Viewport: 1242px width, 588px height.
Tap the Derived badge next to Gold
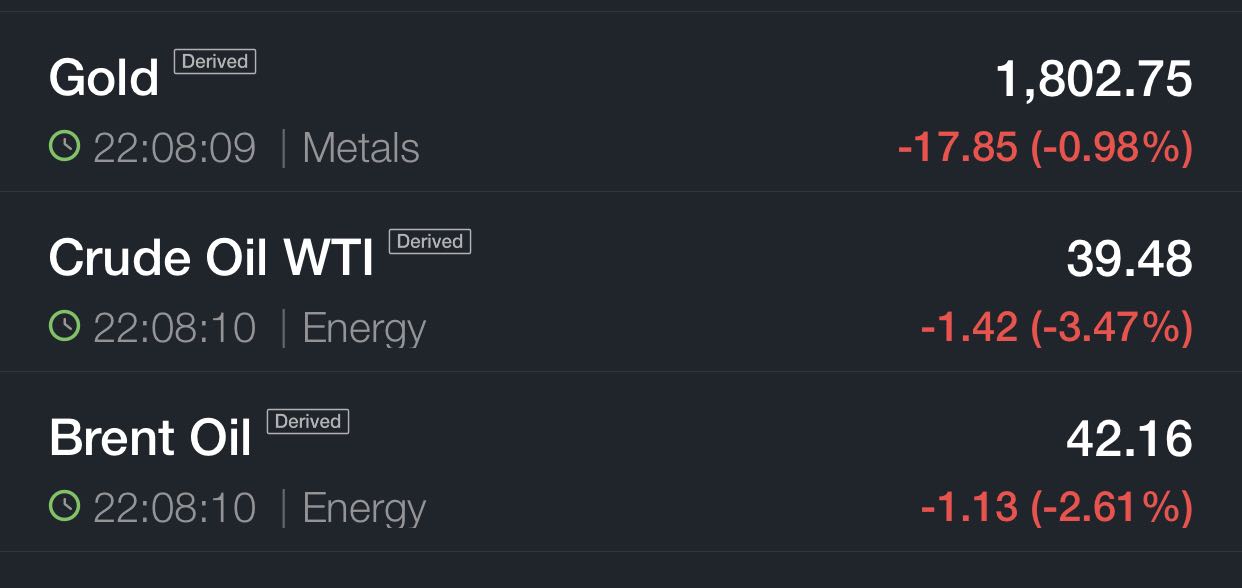[215, 62]
